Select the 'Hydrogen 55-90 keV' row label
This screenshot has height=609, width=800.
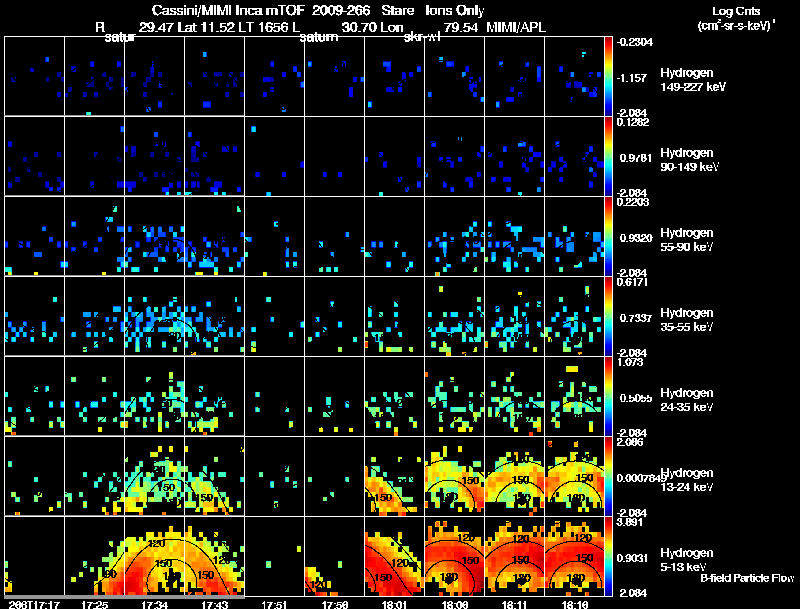pos(687,240)
